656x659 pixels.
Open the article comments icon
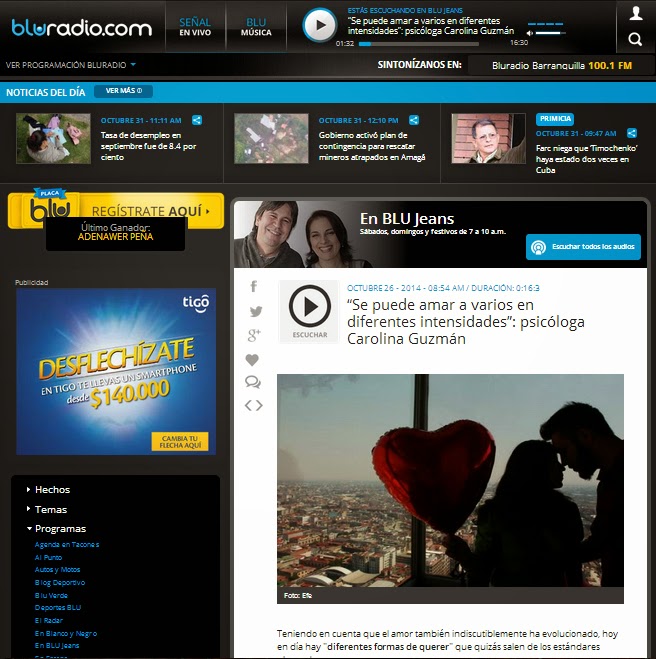point(253,382)
